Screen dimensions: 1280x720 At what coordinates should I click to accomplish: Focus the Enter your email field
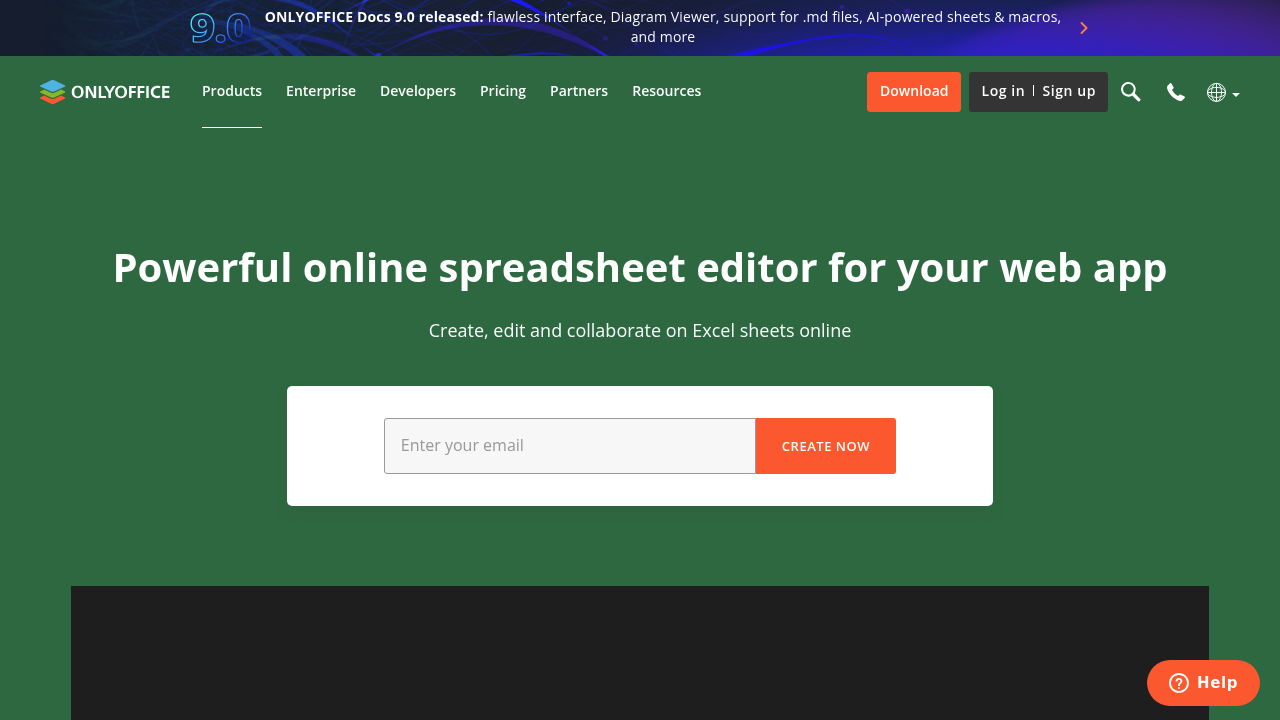click(x=570, y=446)
